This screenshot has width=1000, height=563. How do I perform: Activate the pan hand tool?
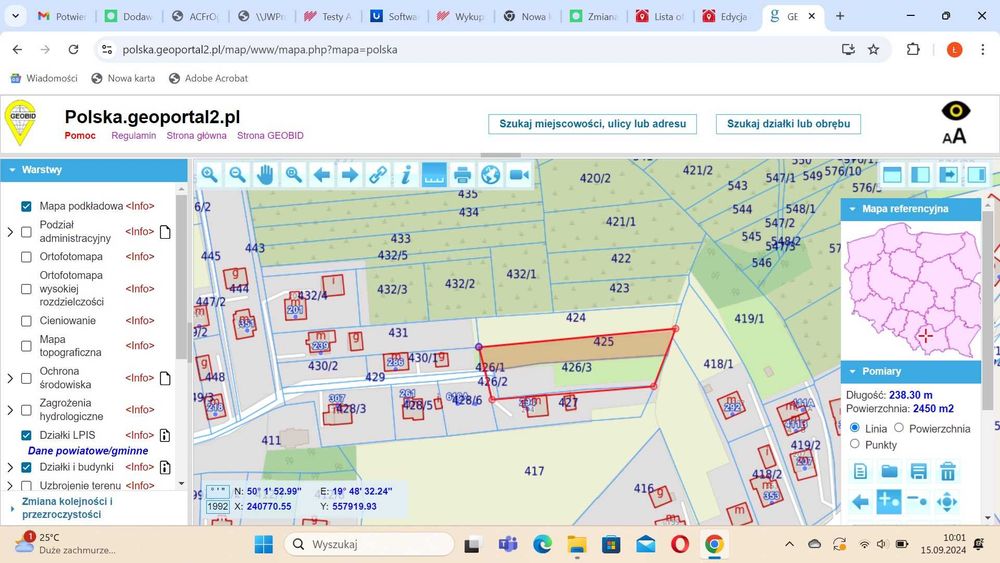pos(265,175)
